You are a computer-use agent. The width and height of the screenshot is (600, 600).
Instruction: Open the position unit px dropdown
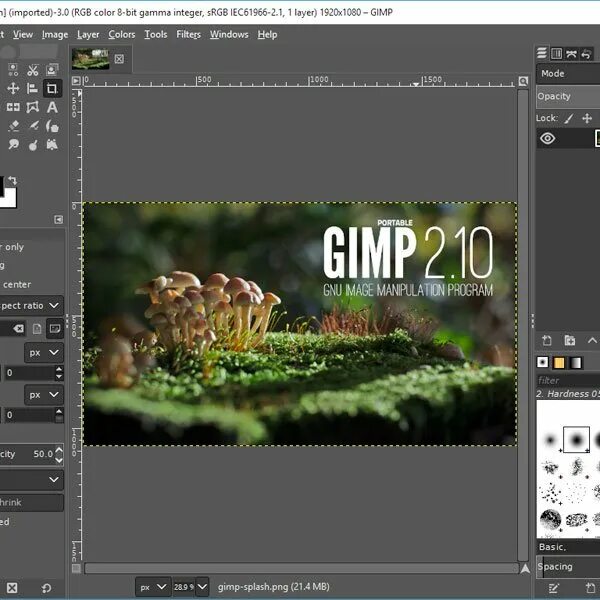(44, 352)
